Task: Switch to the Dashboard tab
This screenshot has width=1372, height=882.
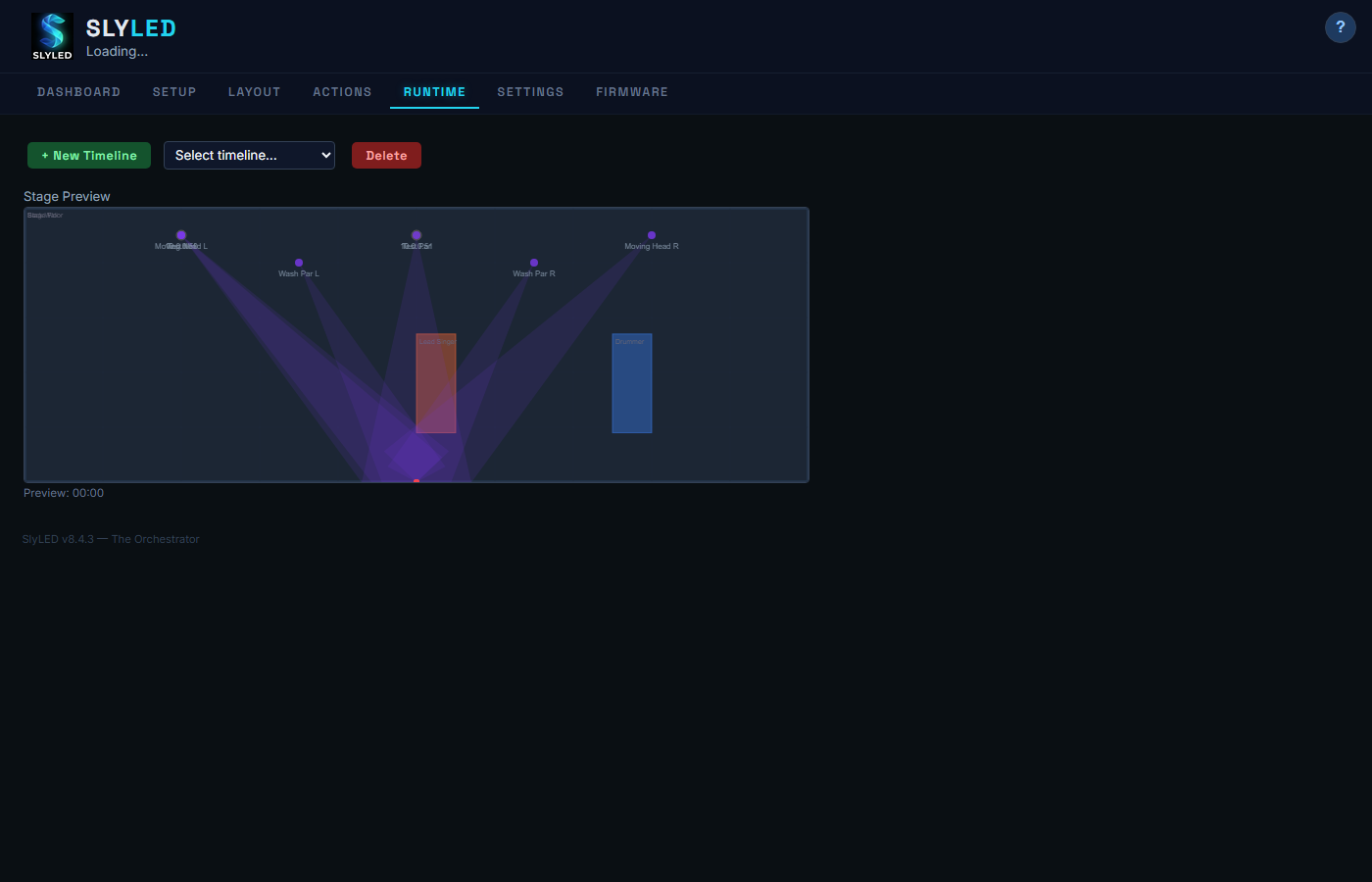Action: 78,91
